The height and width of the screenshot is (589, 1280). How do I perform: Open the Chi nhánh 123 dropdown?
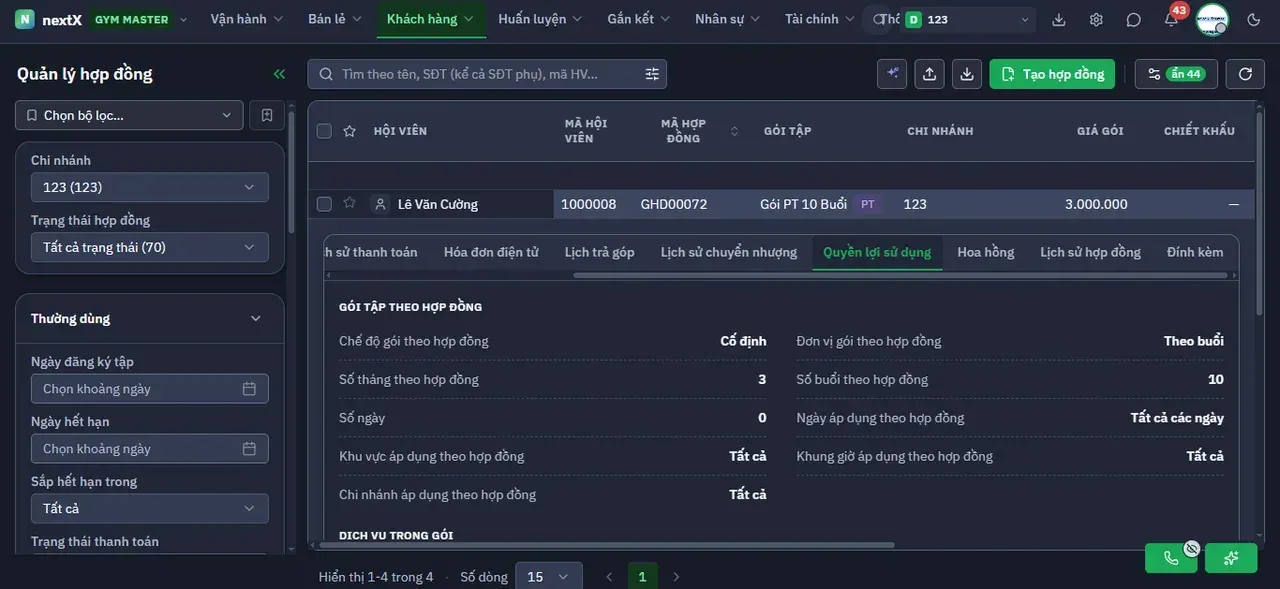(x=150, y=187)
